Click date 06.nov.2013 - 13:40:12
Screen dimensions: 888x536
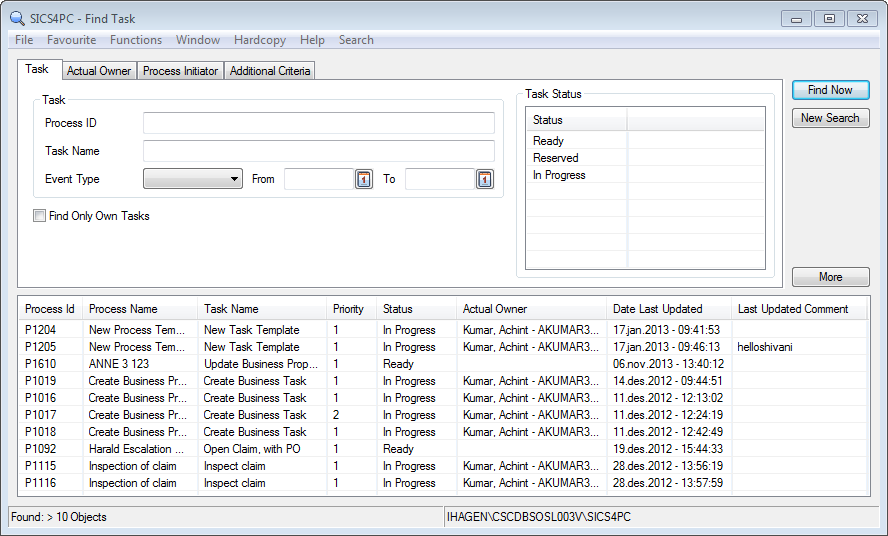(668, 364)
